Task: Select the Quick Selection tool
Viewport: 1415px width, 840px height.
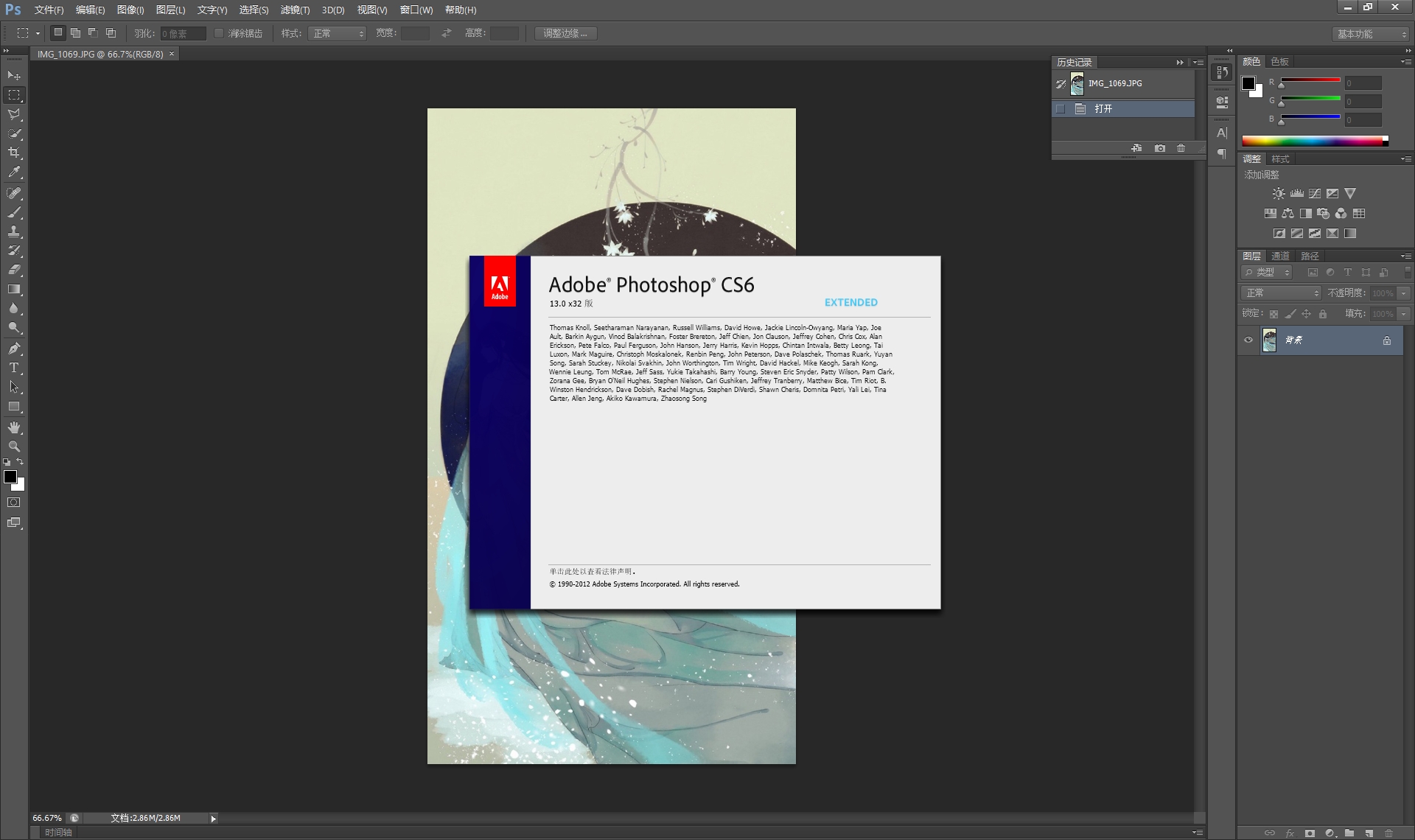Action: (x=14, y=133)
